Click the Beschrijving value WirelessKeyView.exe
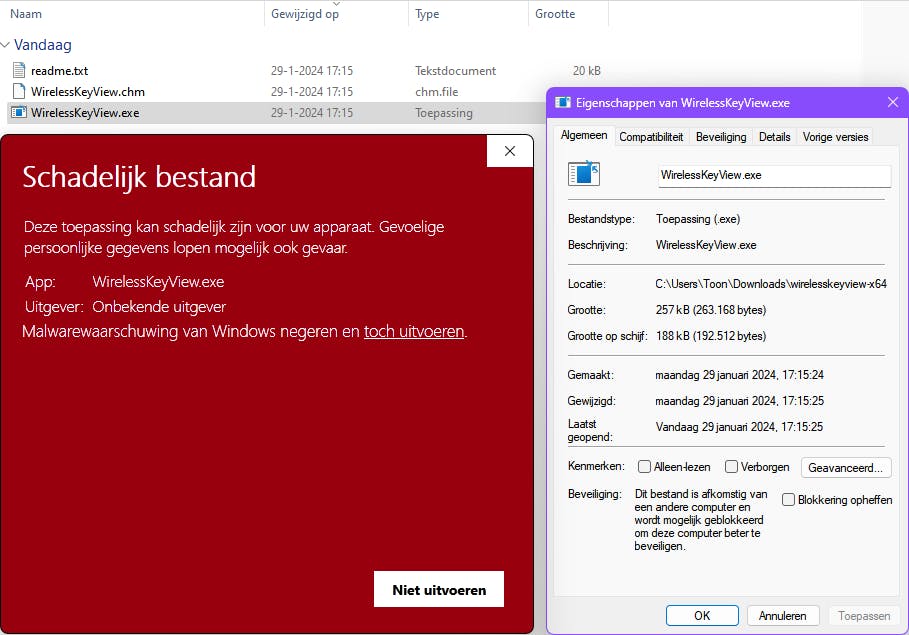The width and height of the screenshot is (909, 635). 706,245
